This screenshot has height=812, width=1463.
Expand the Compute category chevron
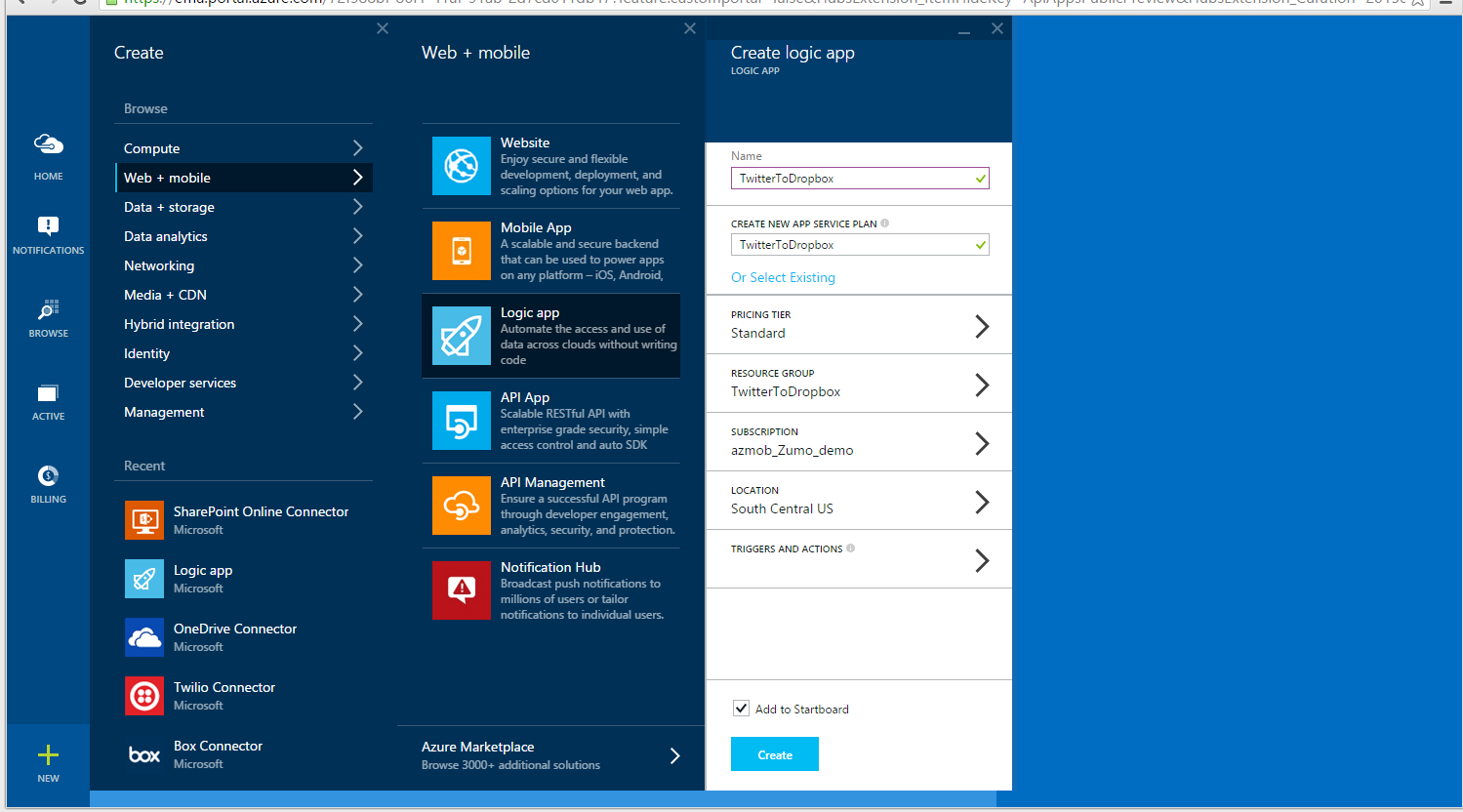coord(358,148)
